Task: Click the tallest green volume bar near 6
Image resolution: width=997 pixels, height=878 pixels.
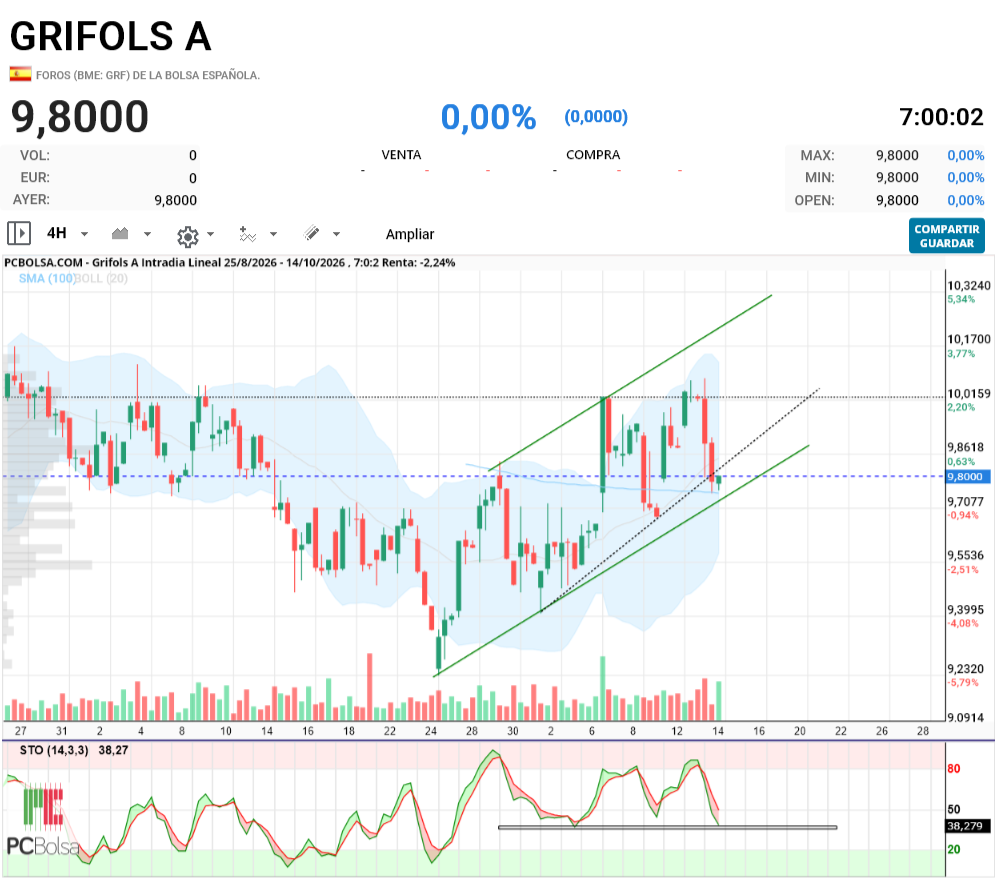Action: [x=603, y=688]
